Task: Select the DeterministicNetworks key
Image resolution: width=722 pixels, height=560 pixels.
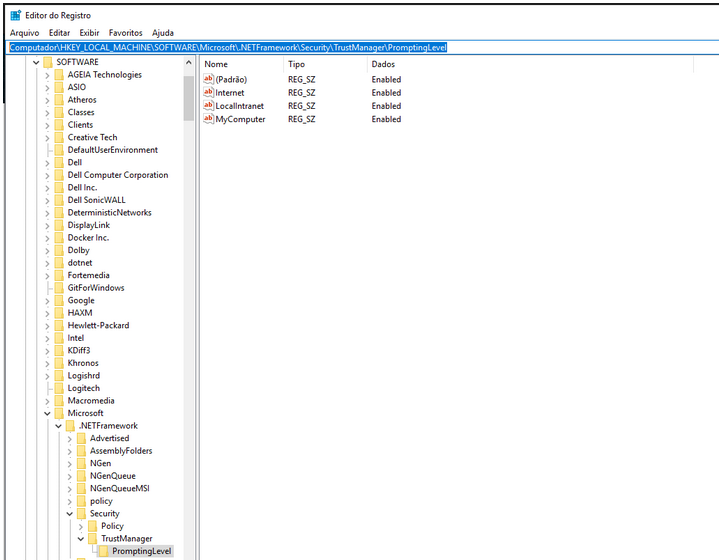Action: 109,212
